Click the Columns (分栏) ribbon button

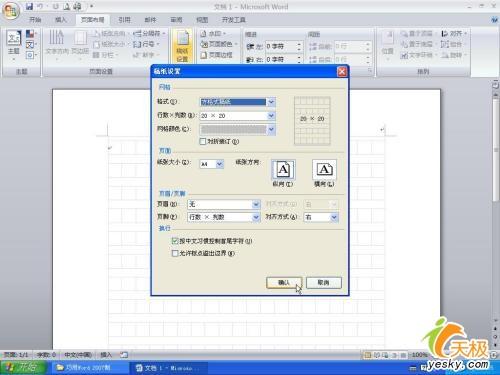pyautogui.click(x=105, y=55)
